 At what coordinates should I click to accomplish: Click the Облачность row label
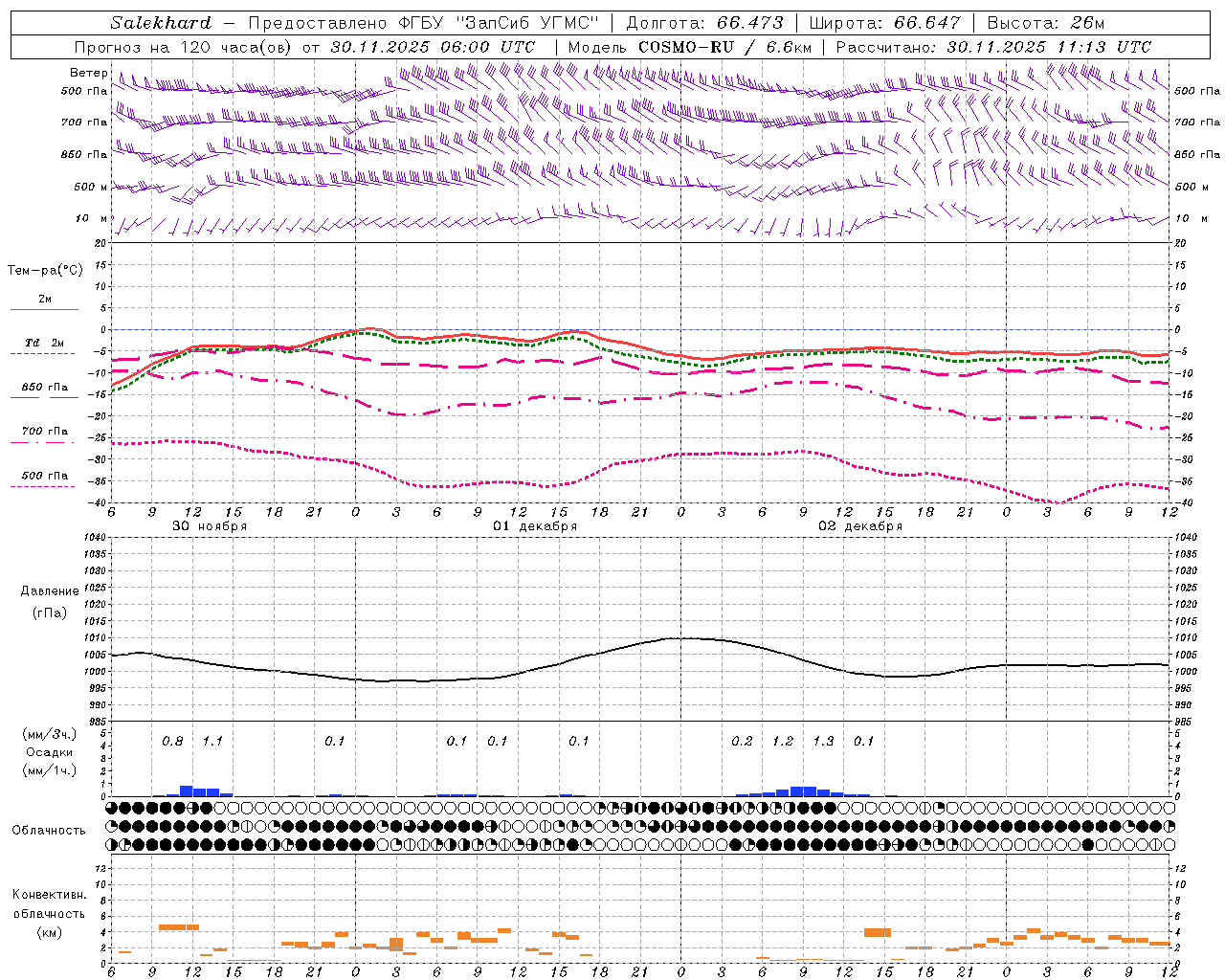click(x=49, y=830)
